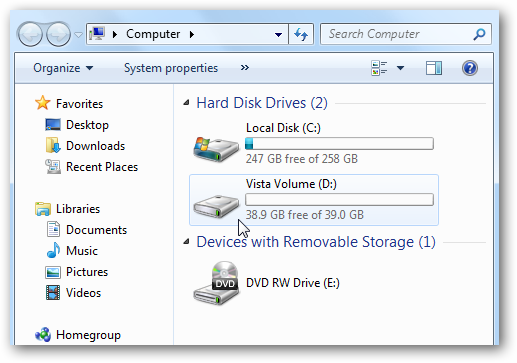The height and width of the screenshot is (363, 517).
Task: Open Recent Places from Favorites
Action: tap(102, 167)
